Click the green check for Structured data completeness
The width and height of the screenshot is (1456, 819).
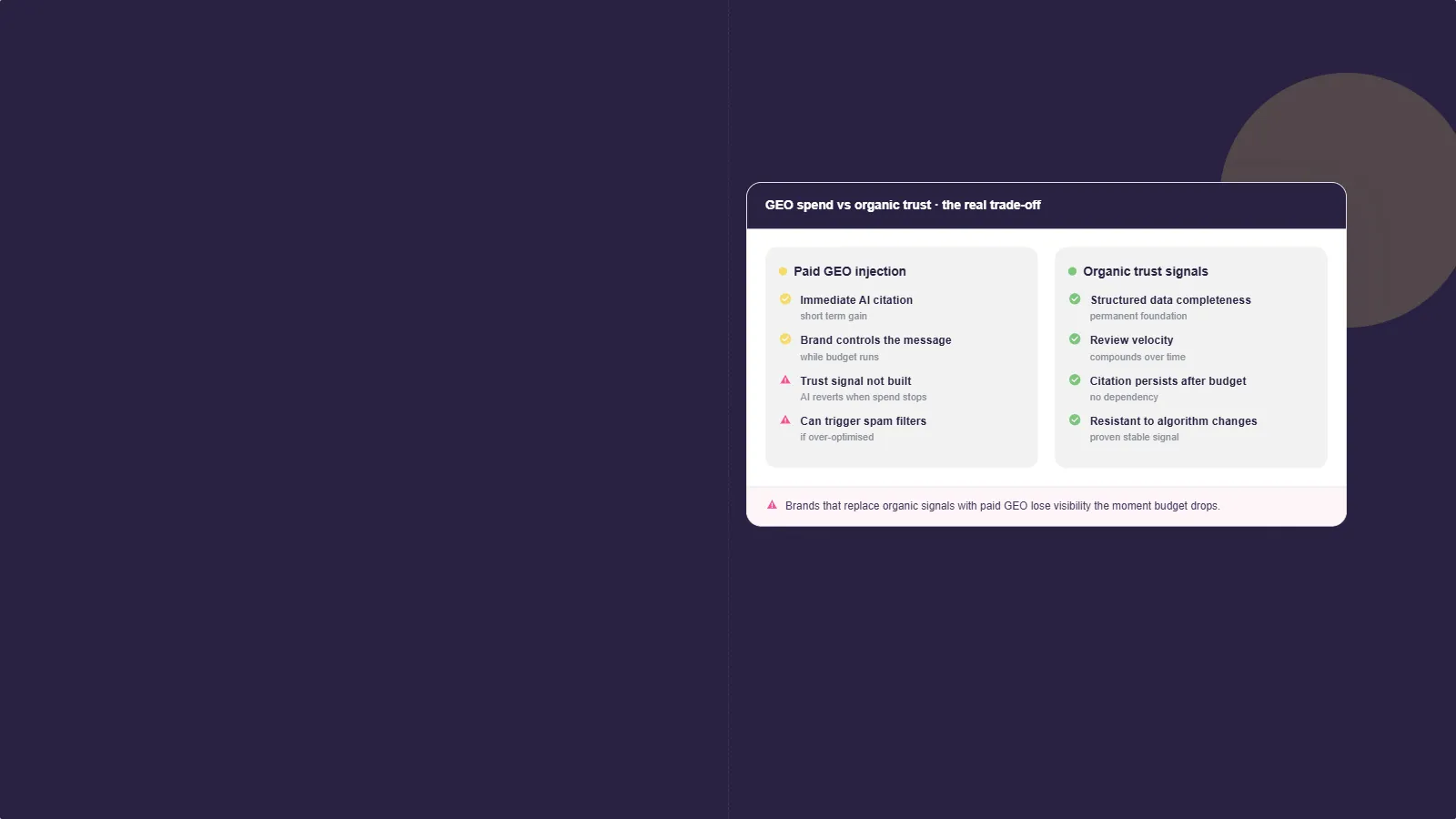coord(1075,299)
